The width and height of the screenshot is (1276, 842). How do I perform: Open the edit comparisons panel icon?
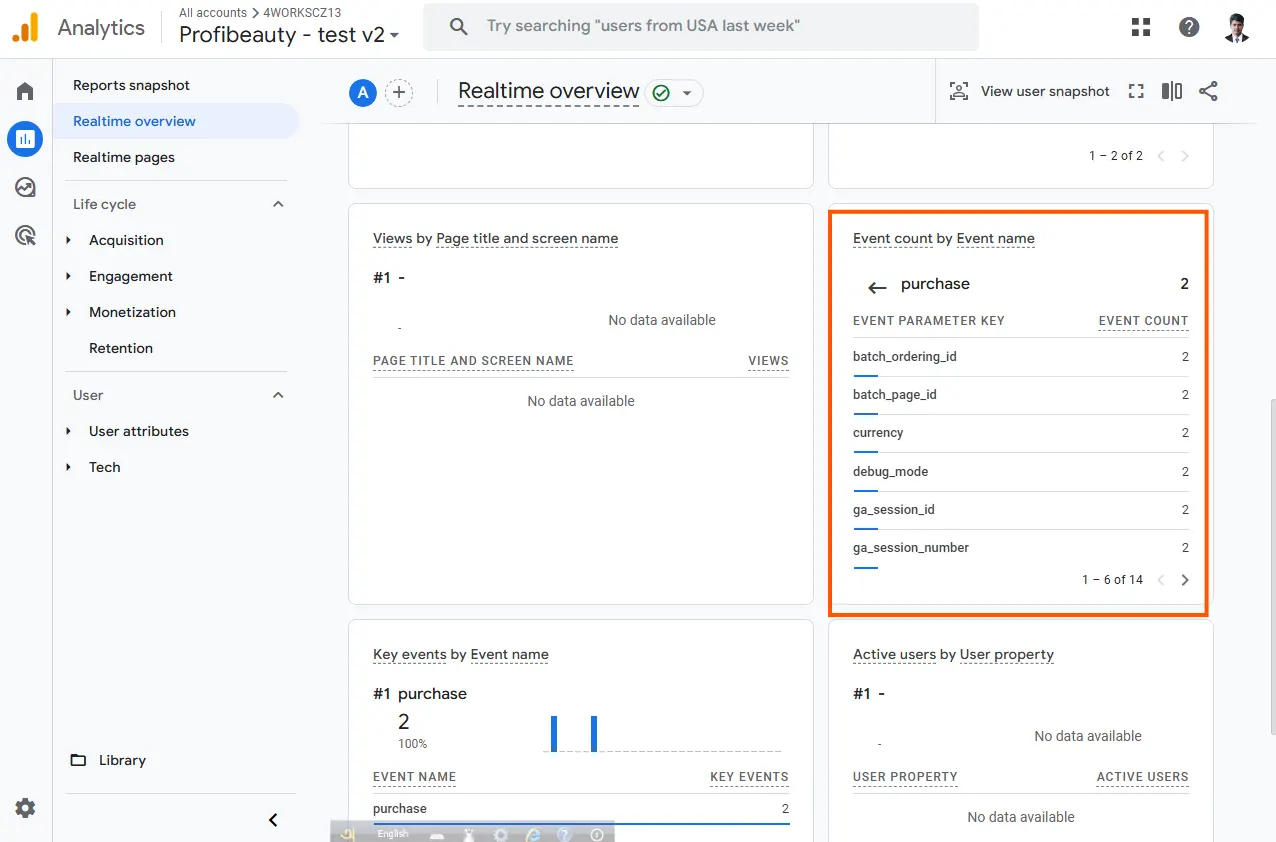click(1172, 92)
